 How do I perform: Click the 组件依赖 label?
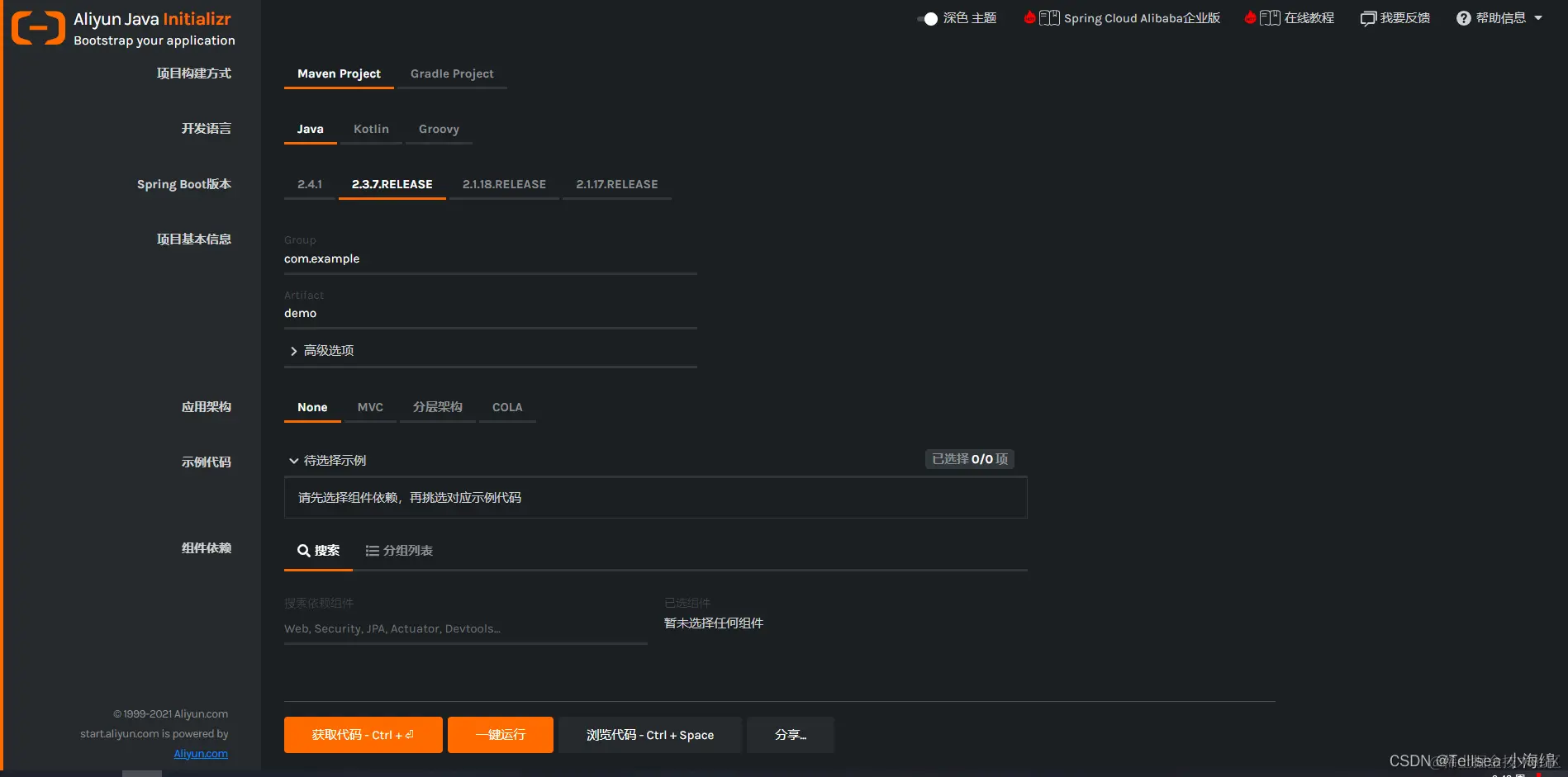click(x=207, y=548)
